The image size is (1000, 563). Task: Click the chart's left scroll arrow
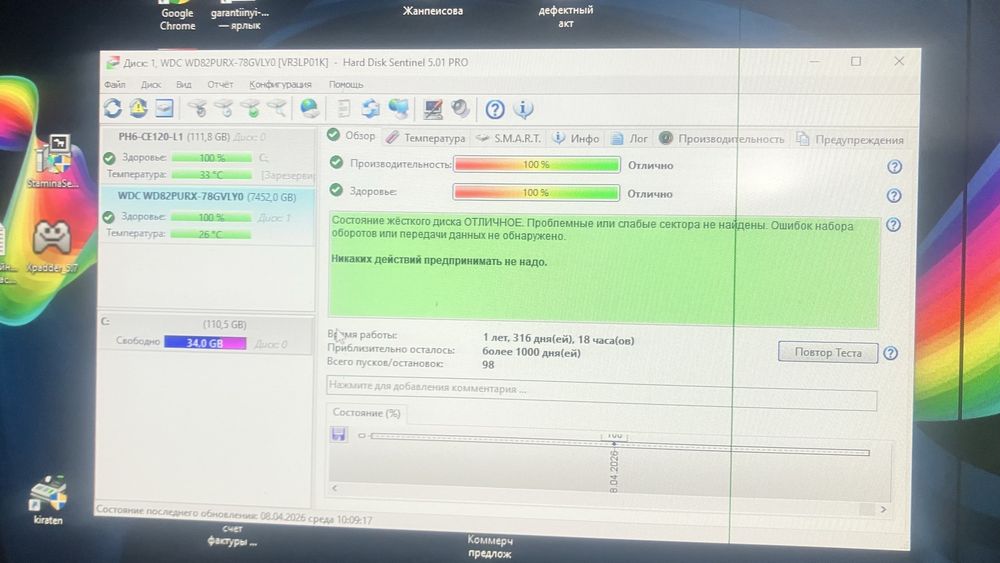click(x=335, y=488)
